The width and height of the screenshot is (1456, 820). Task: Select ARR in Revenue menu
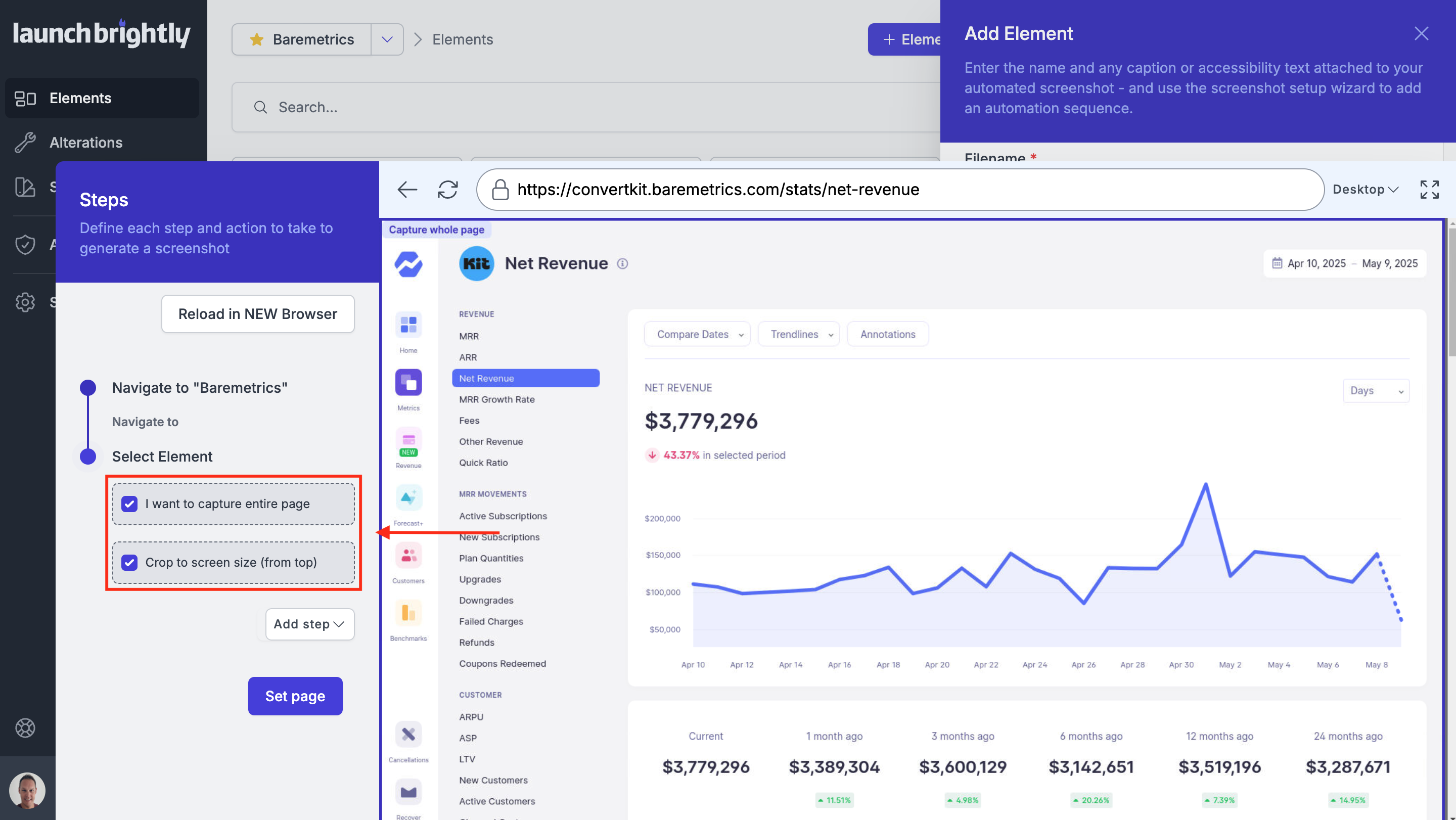pos(468,357)
